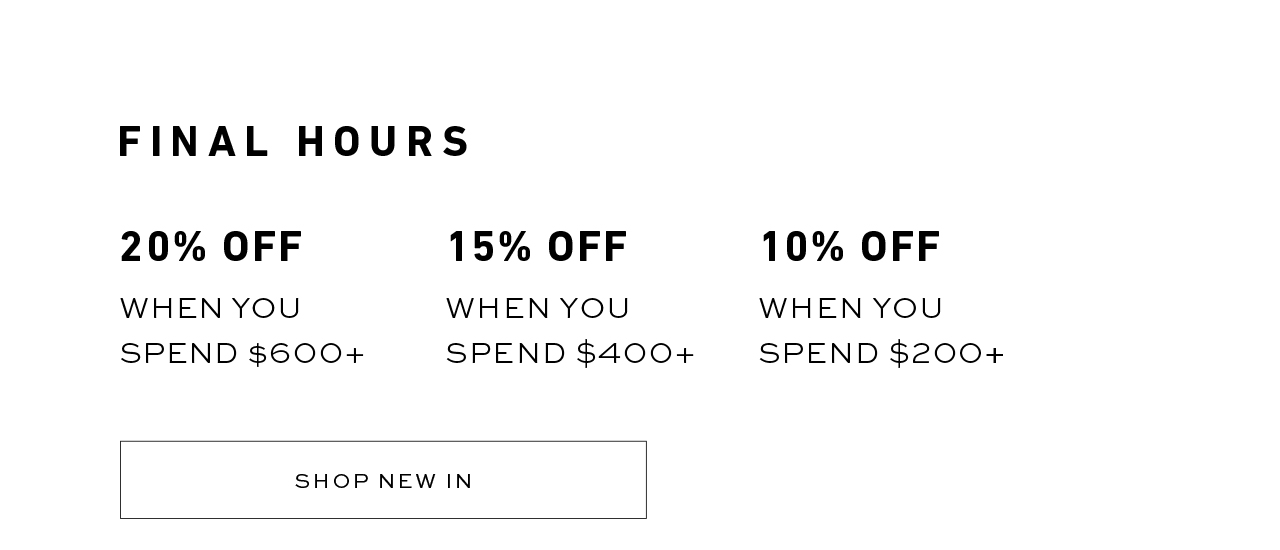
Task: Click the SPEND $200+ line
Action: pos(881,354)
